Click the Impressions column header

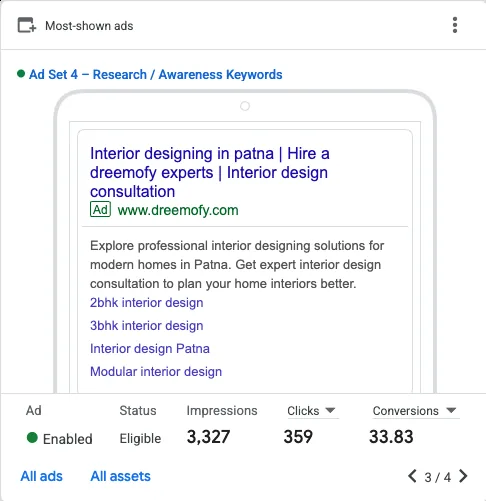tap(222, 411)
